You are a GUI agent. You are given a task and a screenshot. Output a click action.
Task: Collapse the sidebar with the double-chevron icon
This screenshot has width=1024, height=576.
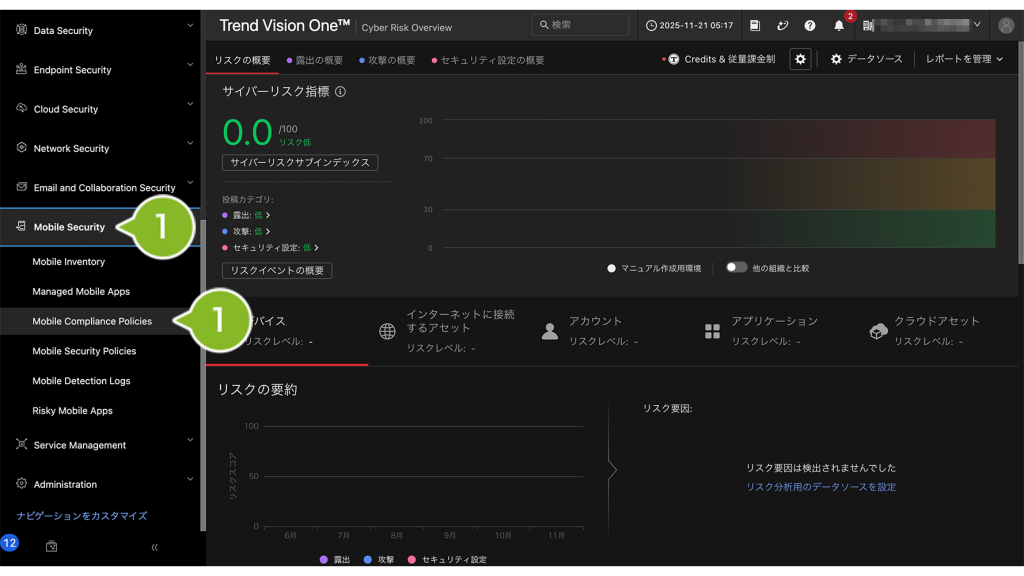[155, 547]
